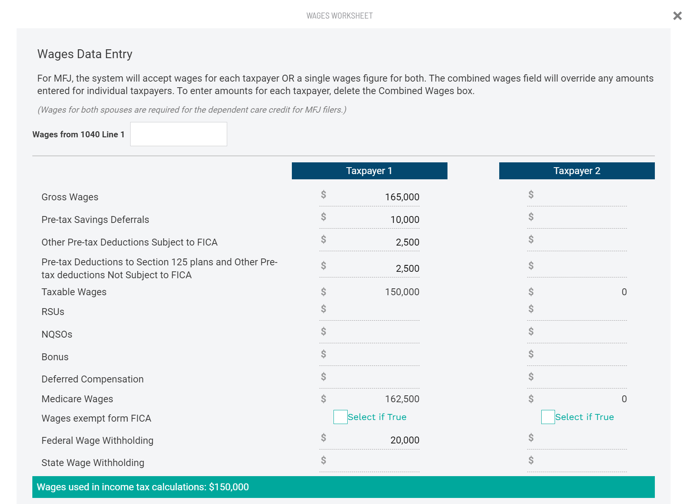Click the wages used in income tax banner
The height and width of the screenshot is (504, 688).
coord(344,487)
